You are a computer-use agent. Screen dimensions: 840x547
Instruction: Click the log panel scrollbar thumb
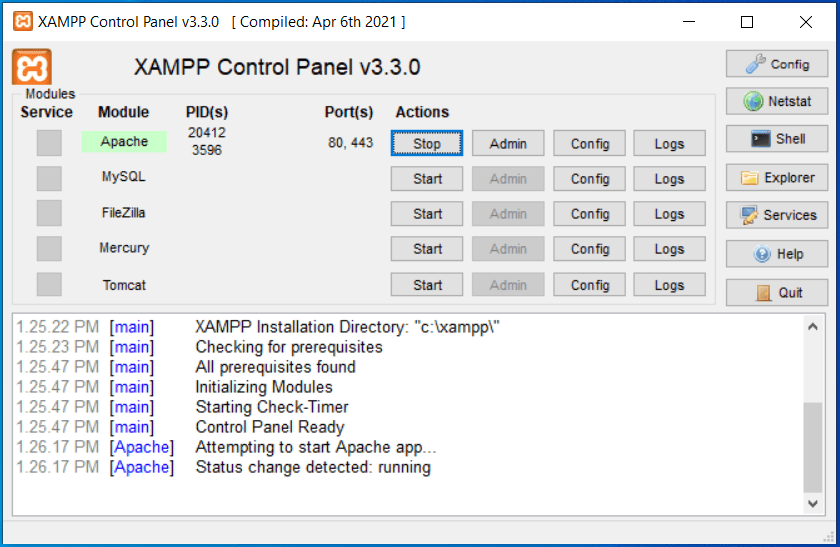tap(813, 447)
